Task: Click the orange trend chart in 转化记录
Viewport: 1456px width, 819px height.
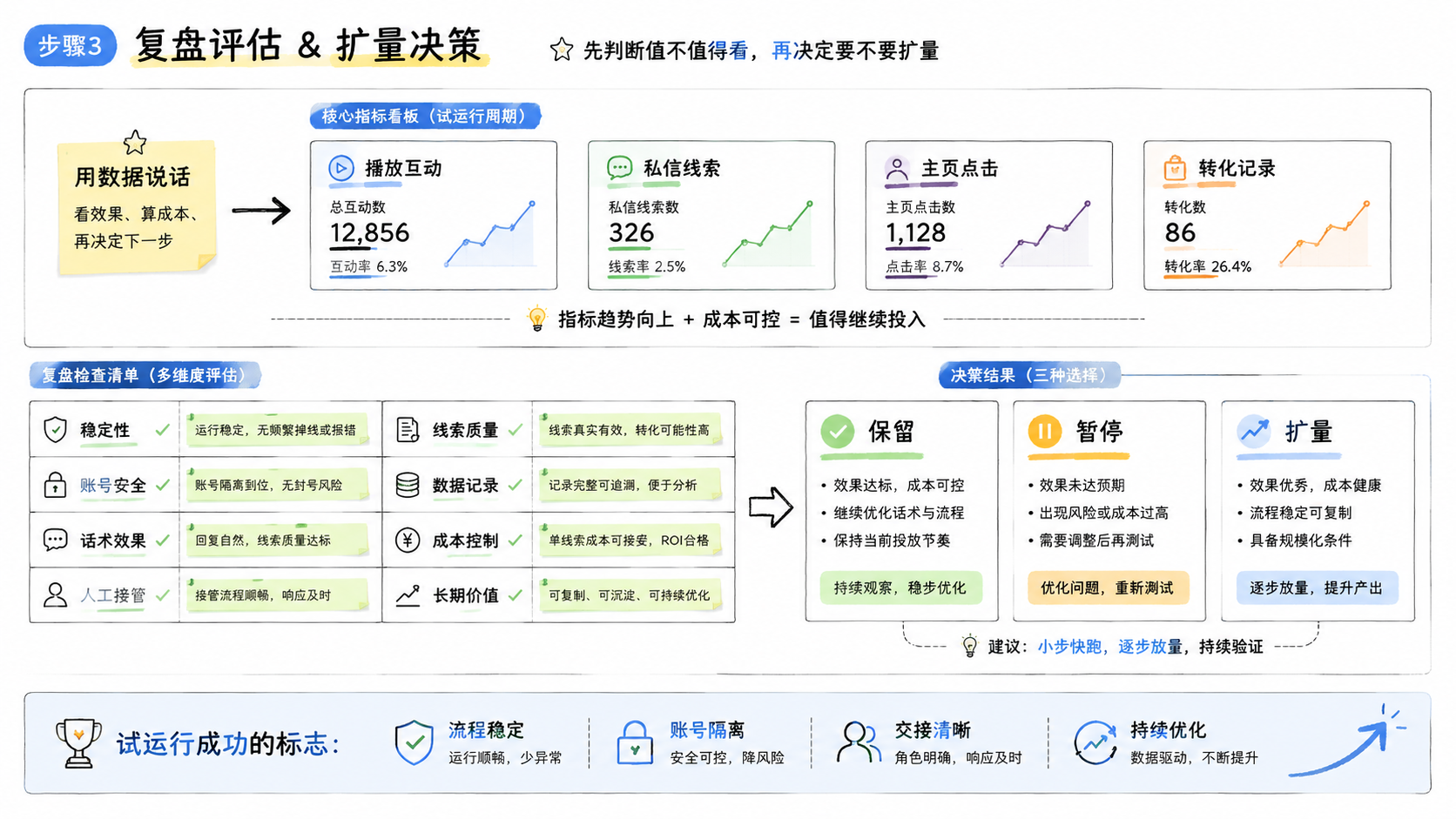Action: click(x=1325, y=233)
